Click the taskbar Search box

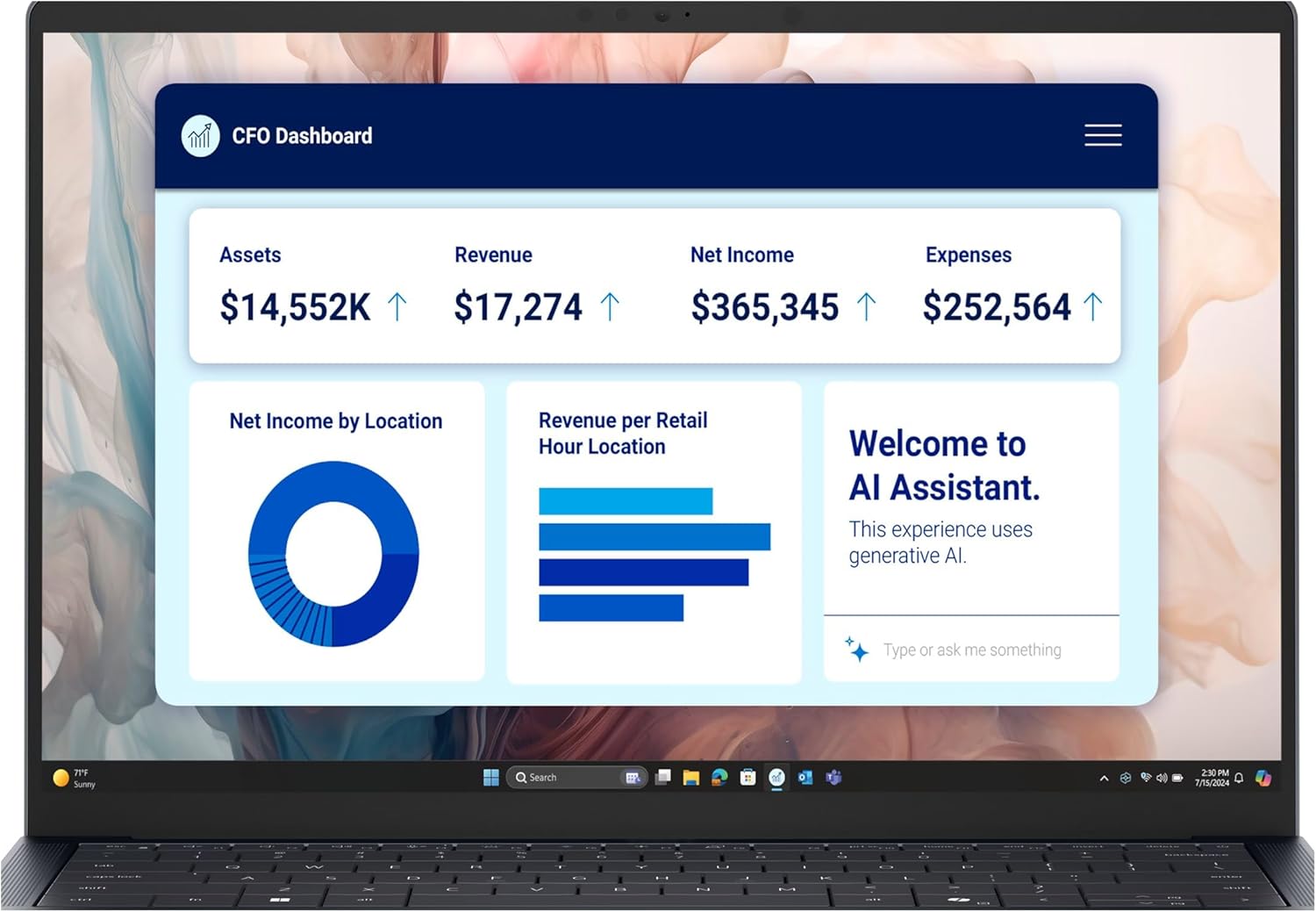(576, 778)
